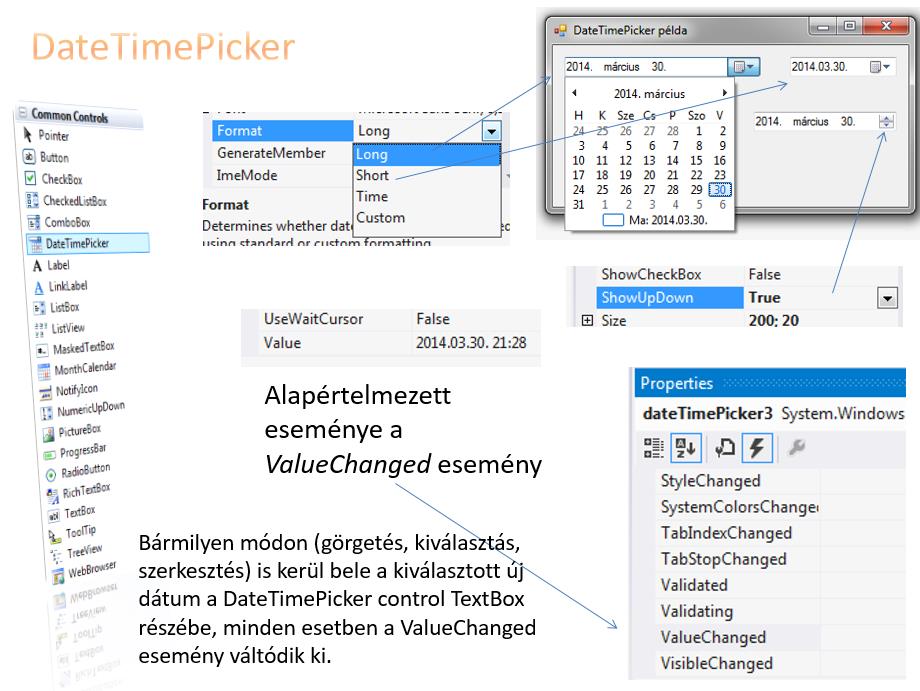Choose the PictureBox control icon
This screenshot has width=920, height=691.
(49, 434)
